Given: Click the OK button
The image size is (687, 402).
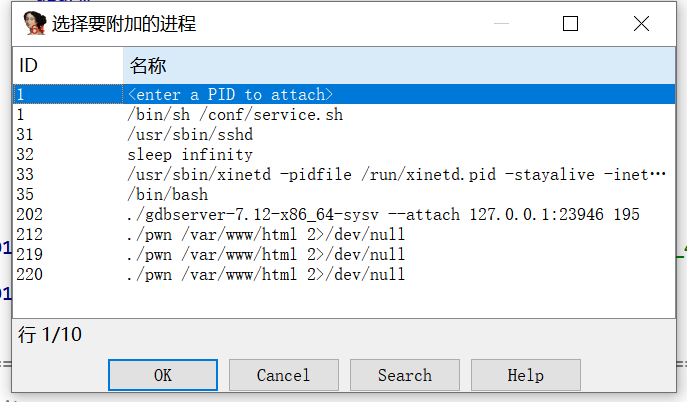Looking at the screenshot, I should point(163,375).
